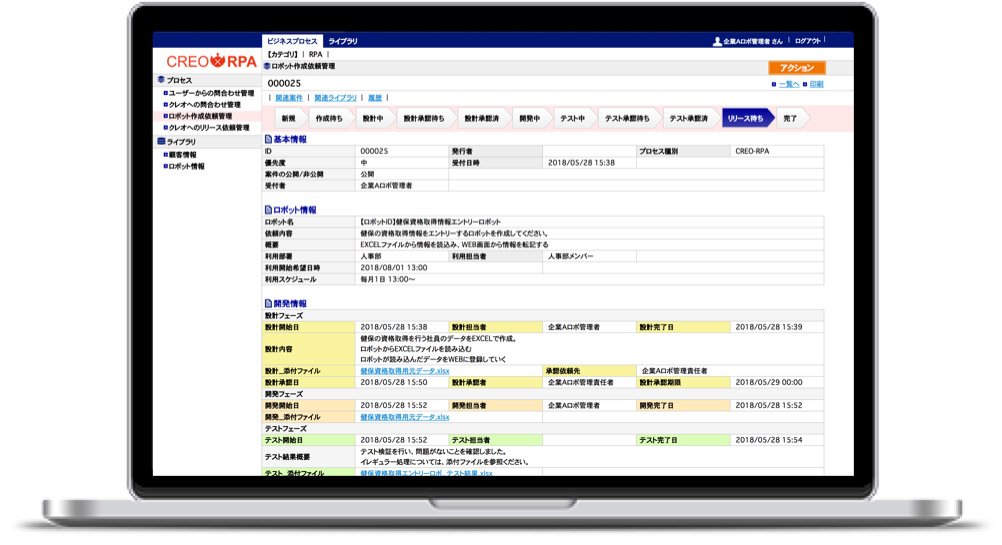Open the 履歴 link
The height and width of the screenshot is (545, 1002).
(x=375, y=98)
